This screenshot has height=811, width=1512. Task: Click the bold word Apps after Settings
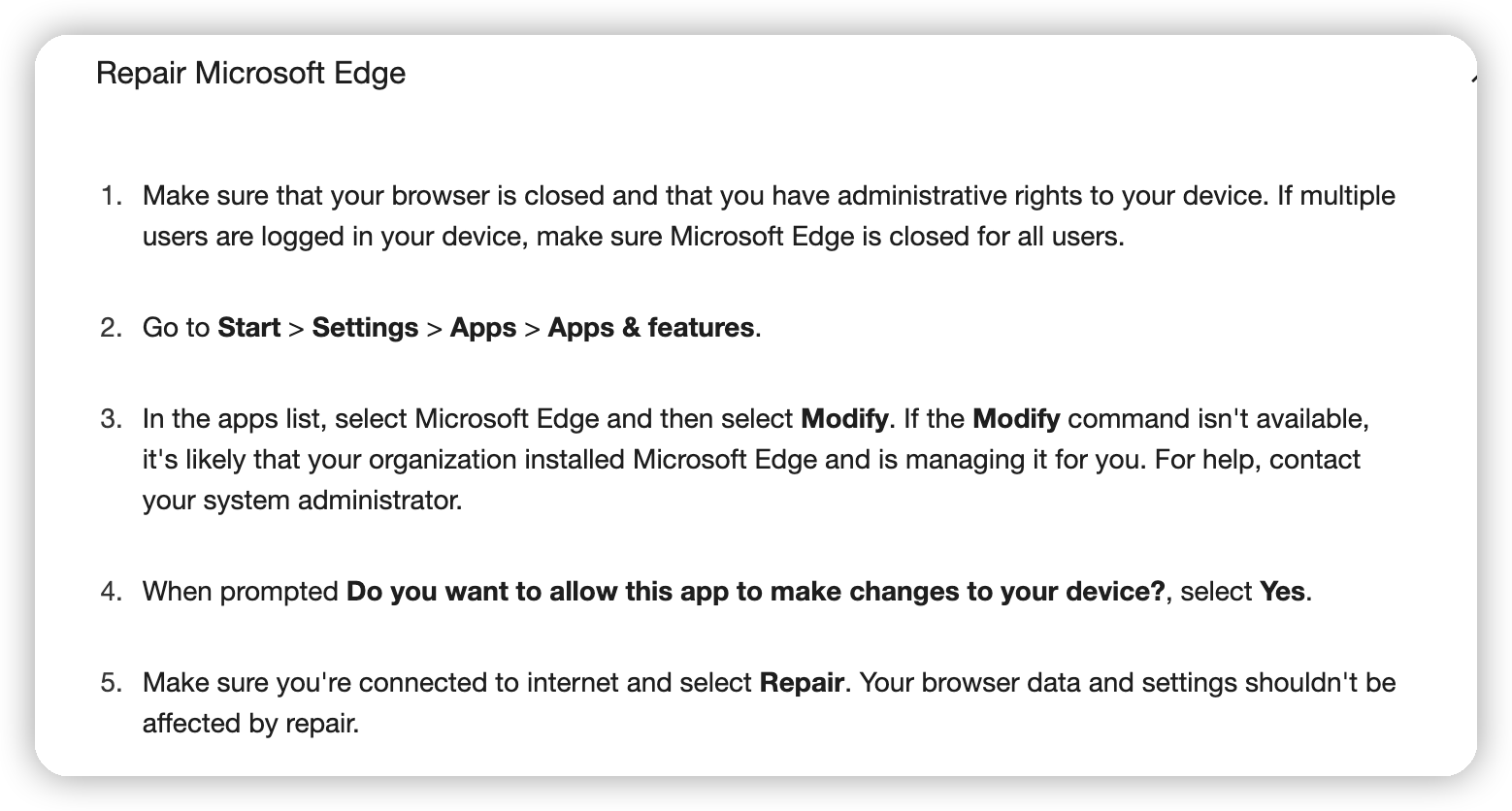[483, 328]
